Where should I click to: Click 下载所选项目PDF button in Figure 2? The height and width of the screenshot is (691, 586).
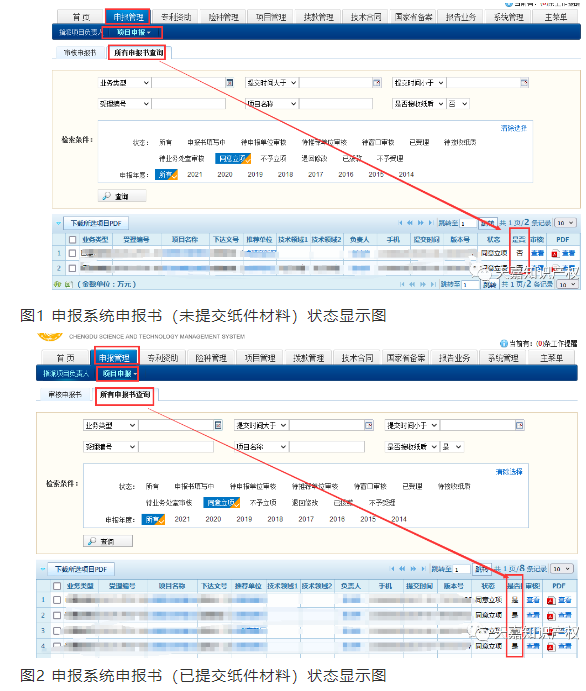(81, 569)
